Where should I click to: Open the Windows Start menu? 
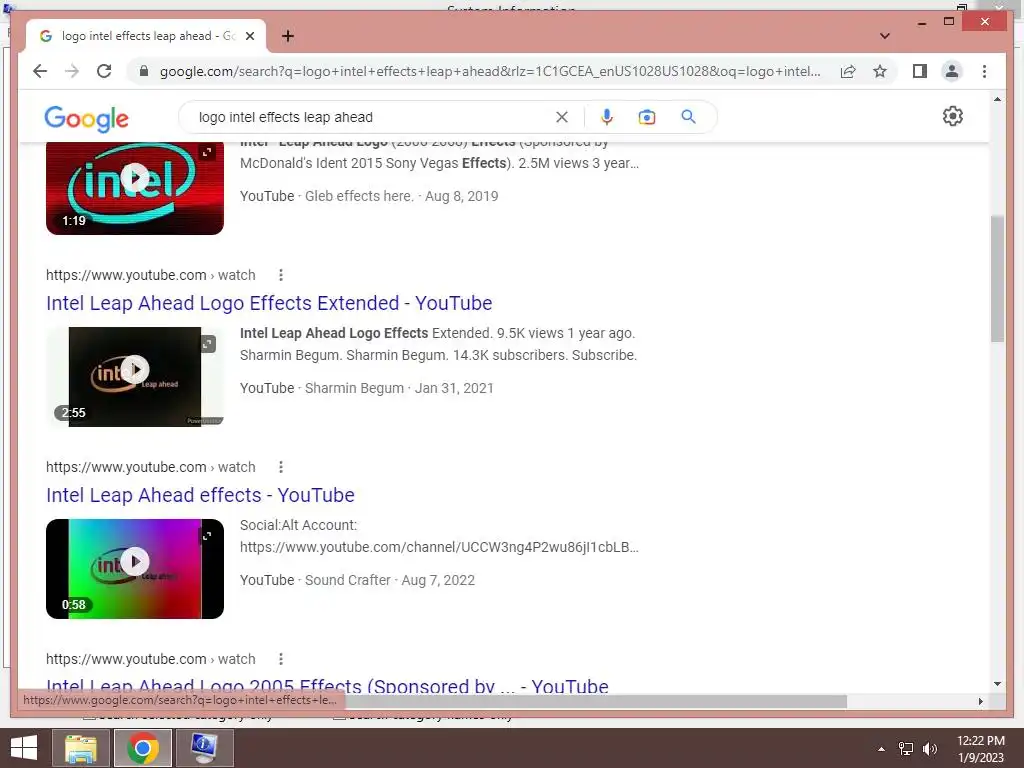click(x=24, y=748)
